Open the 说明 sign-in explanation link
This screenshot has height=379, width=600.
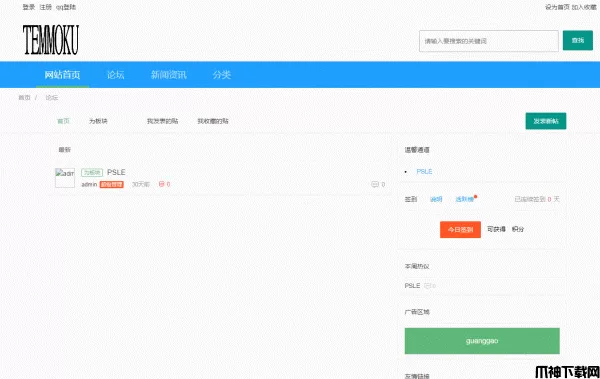tap(436, 199)
